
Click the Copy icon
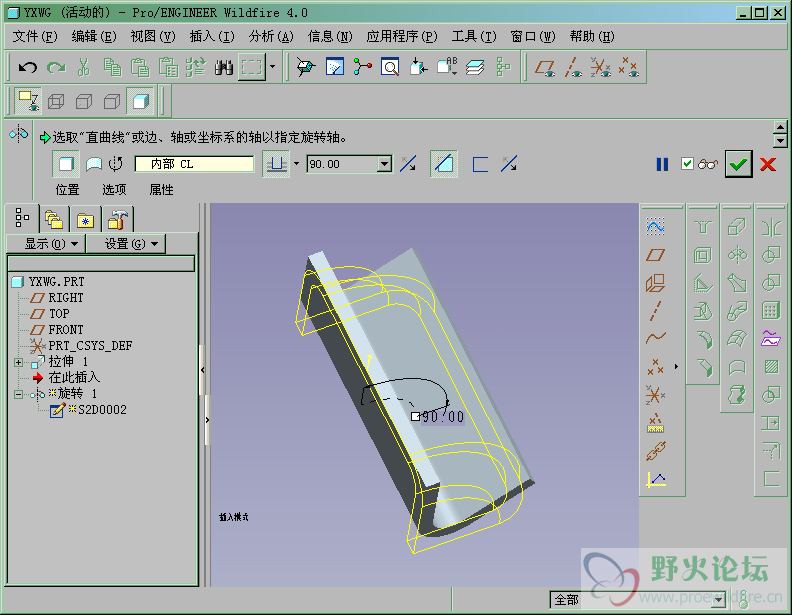click(x=112, y=67)
